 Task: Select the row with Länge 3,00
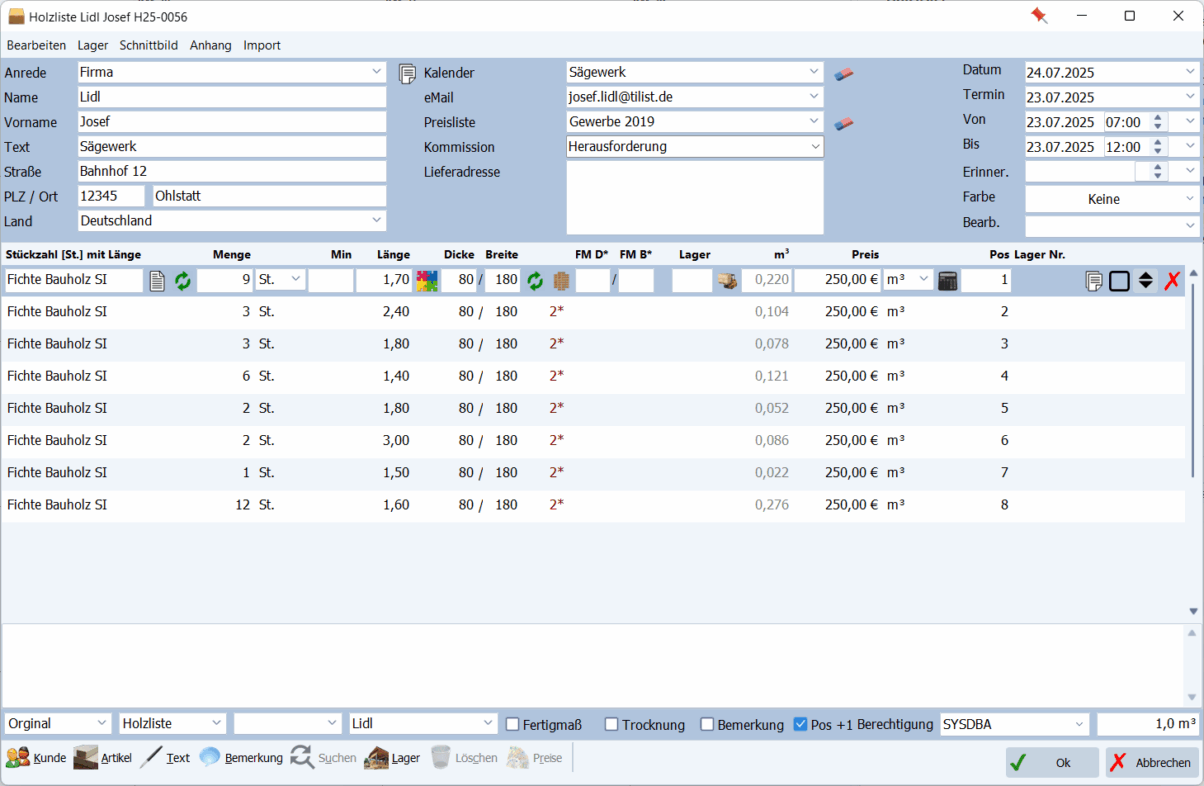click(x=595, y=440)
